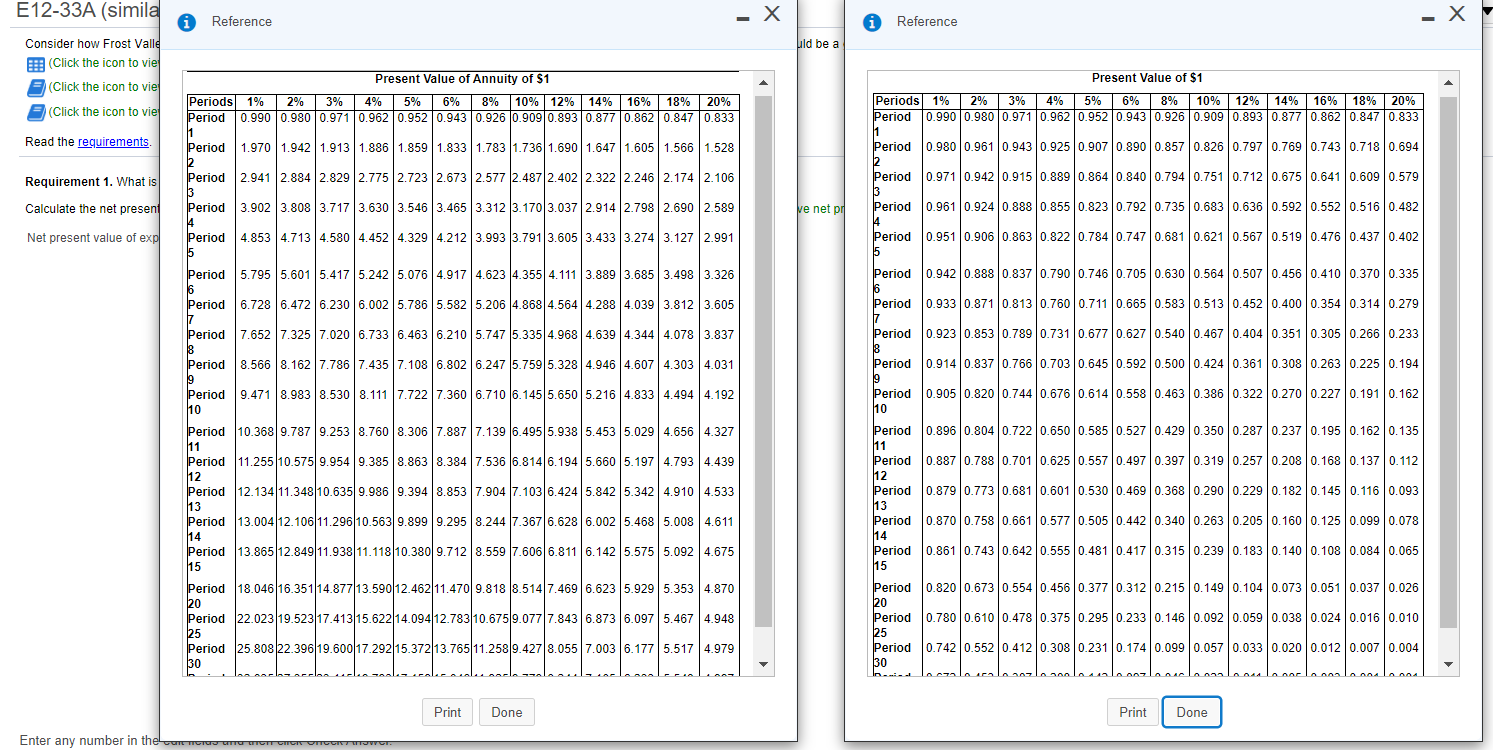Screen dimensions: 1493x750
Task: Close the Present Value of $1 Reference dialog
Action: pyautogui.click(x=1457, y=15)
